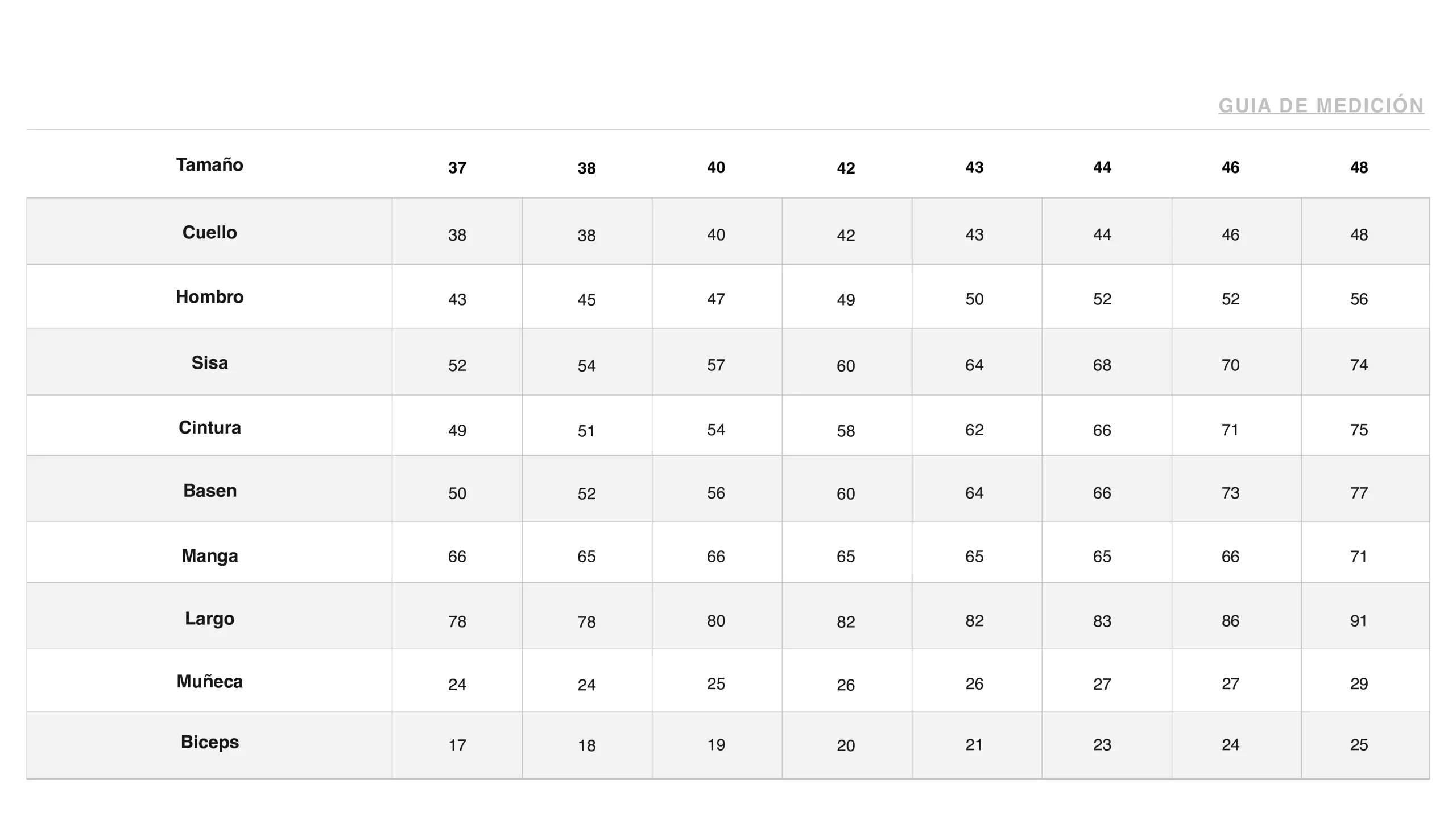Image resolution: width=1456 pixels, height=828 pixels.
Task: Select size 37 column header
Action: point(457,168)
